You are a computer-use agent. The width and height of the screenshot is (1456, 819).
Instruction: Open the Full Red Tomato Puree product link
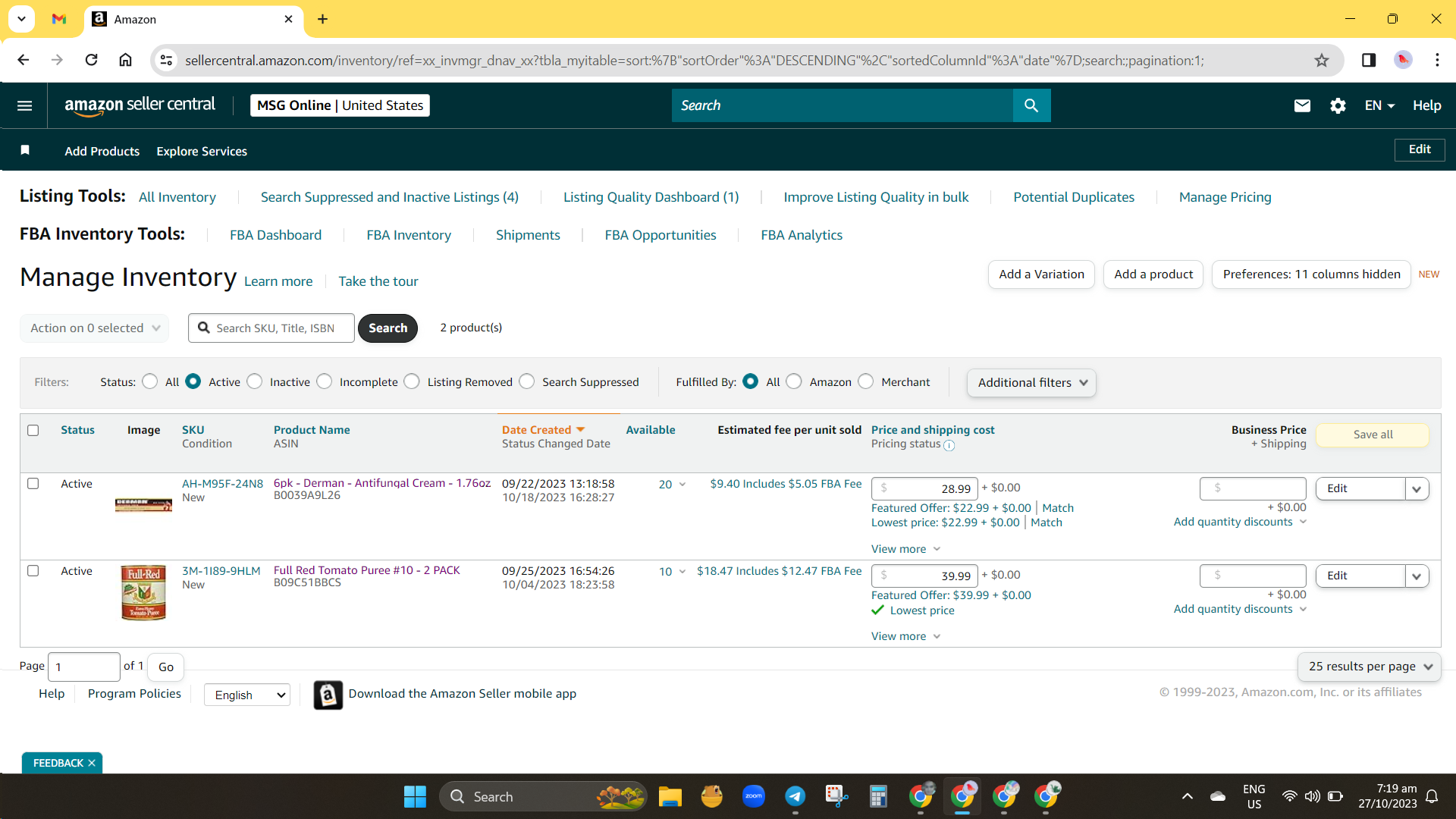point(366,570)
